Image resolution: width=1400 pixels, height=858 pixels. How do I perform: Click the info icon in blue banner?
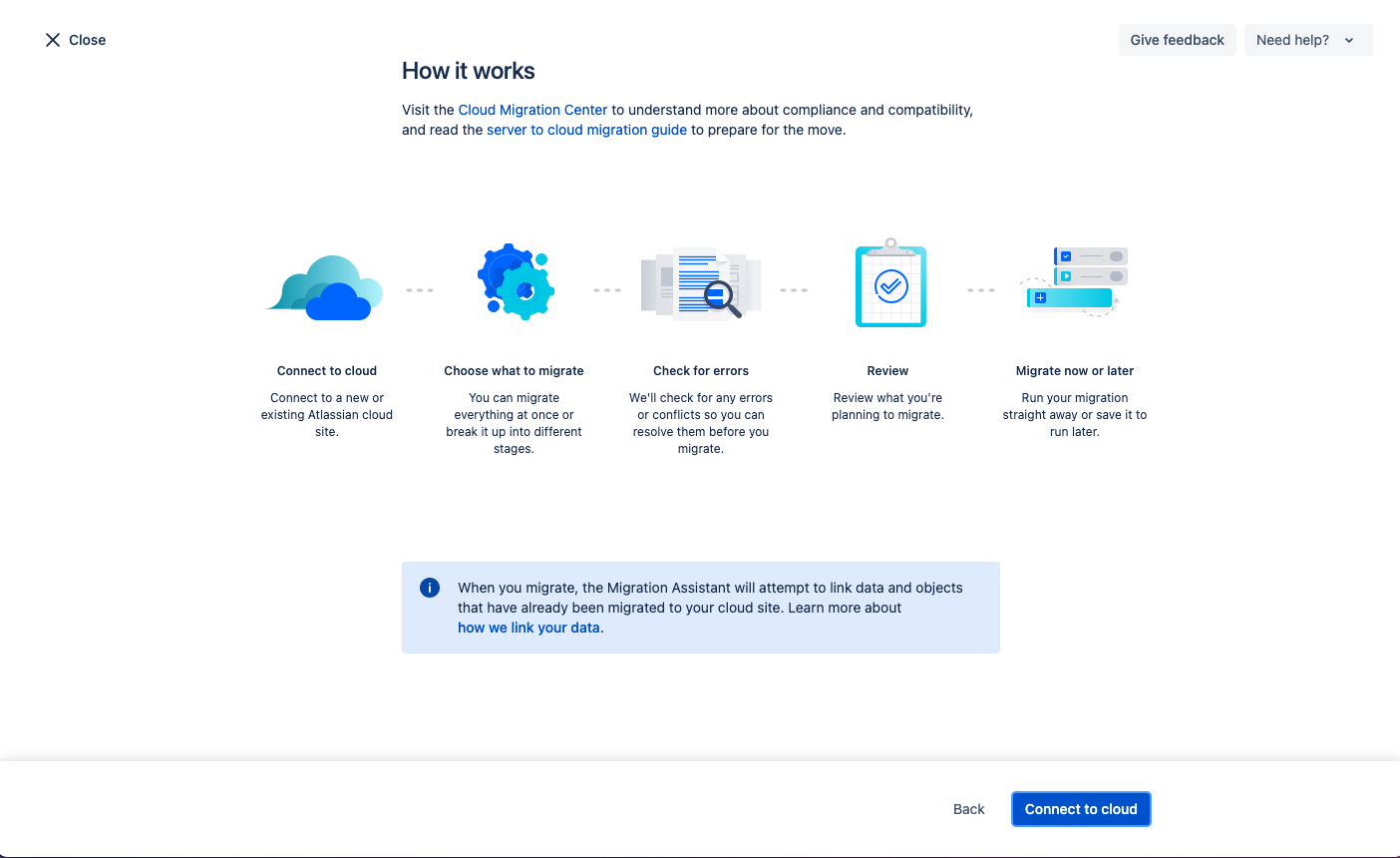click(x=430, y=588)
